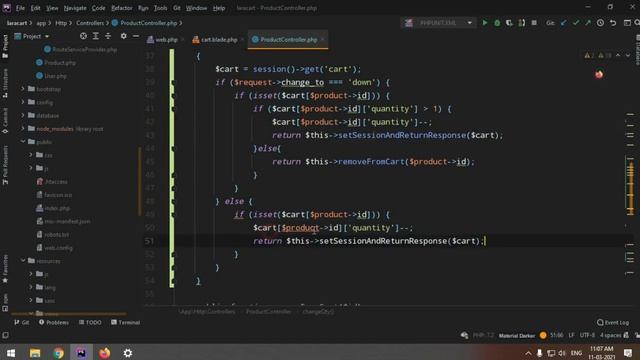The width and height of the screenshot is (640, 360).
Task: Show Git history clock icon
Action: click(600, 23)
